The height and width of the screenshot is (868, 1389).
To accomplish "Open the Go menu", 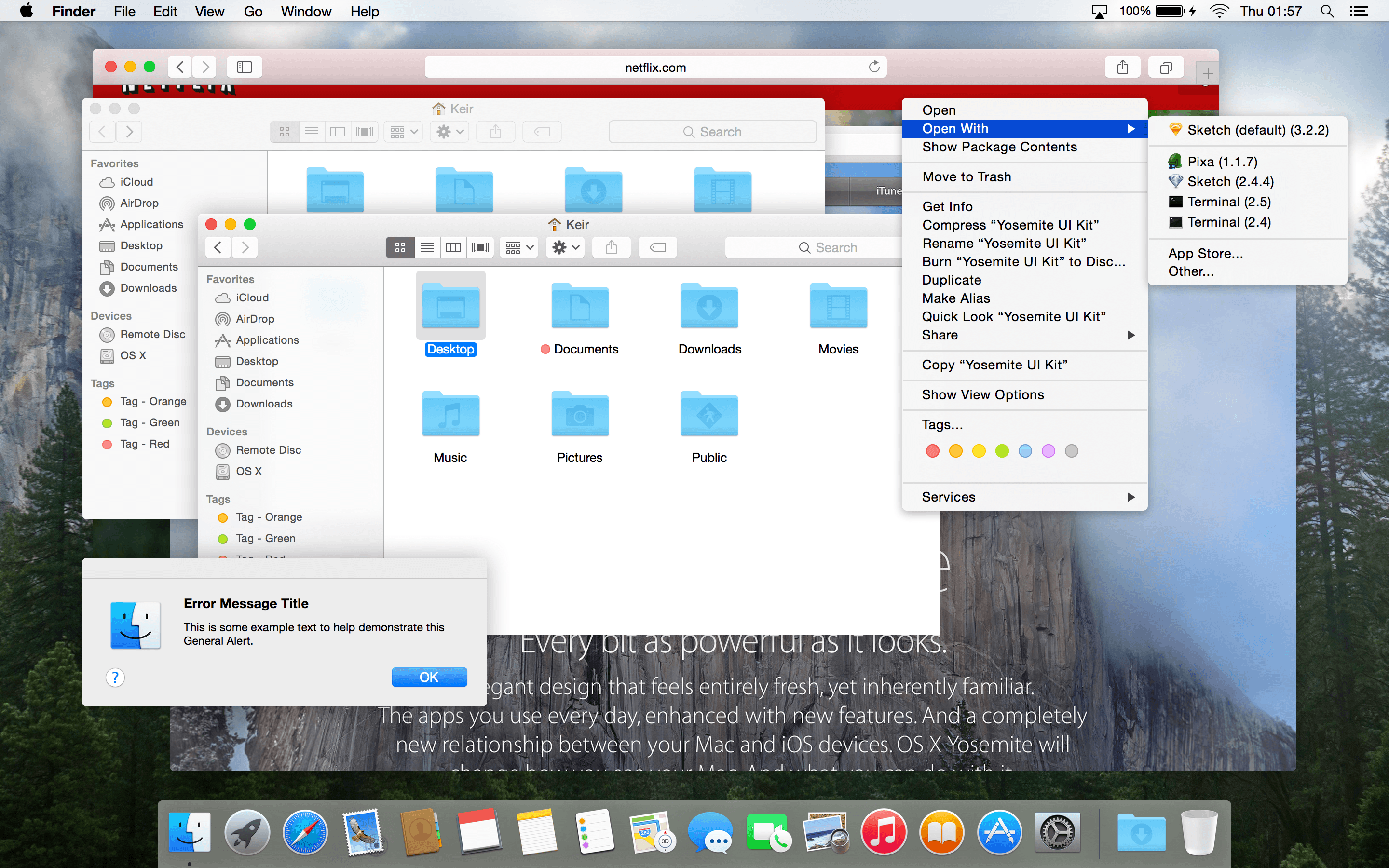I will pos(253,11).
